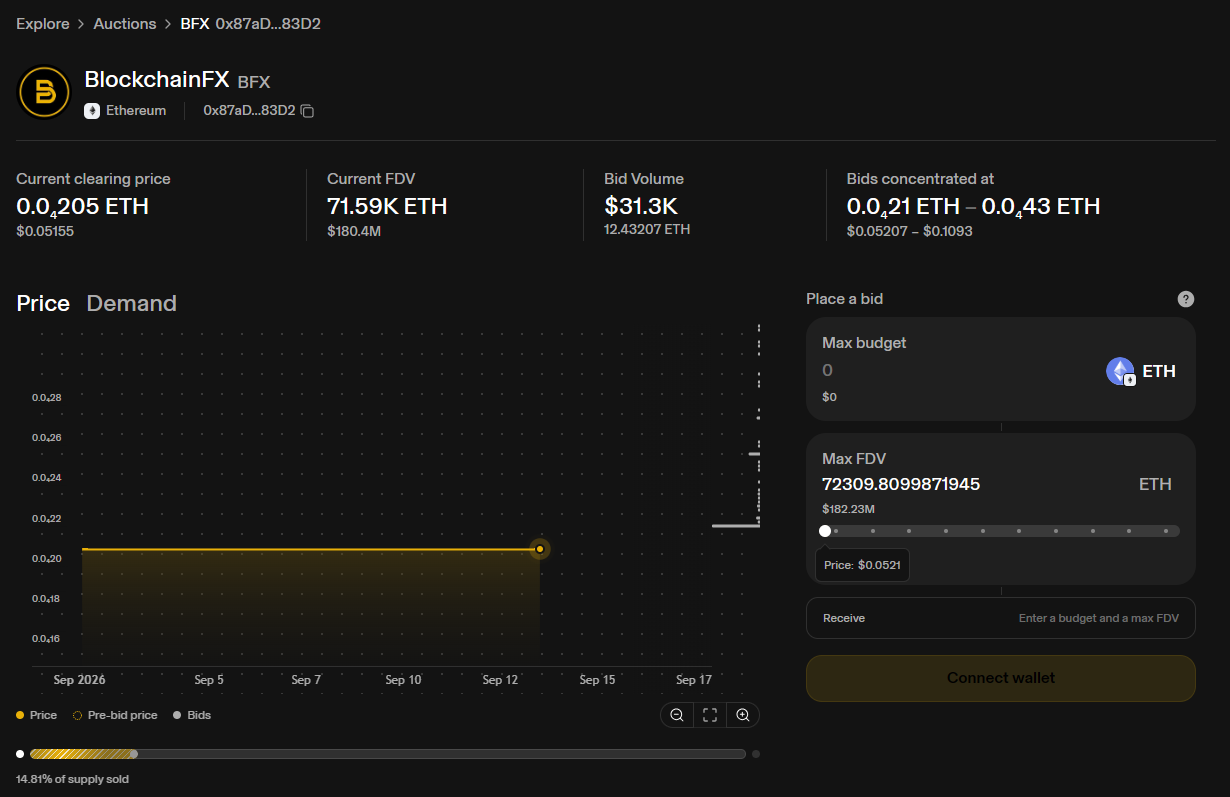1230x797 pixels.
Task: Open the bid help question-mark icon
Action: pyautogui.click(x=1185, y=299)
